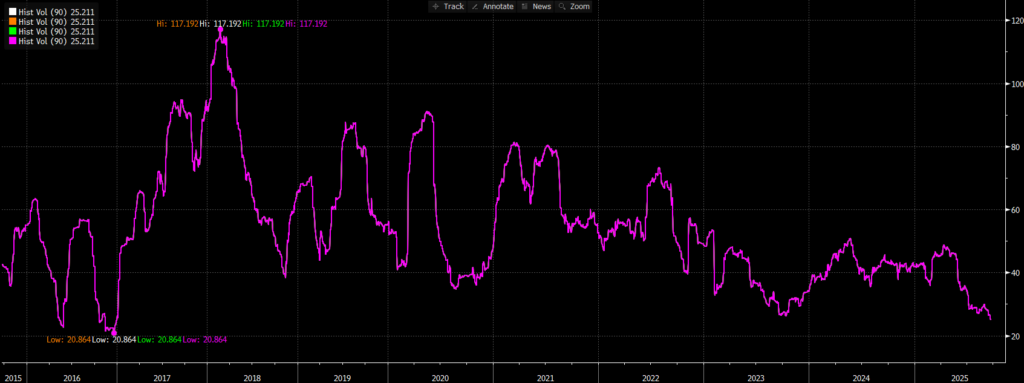Click the orange Hist Vol legend swatch
Screen dimensions: 1024x383
[12, 22]
